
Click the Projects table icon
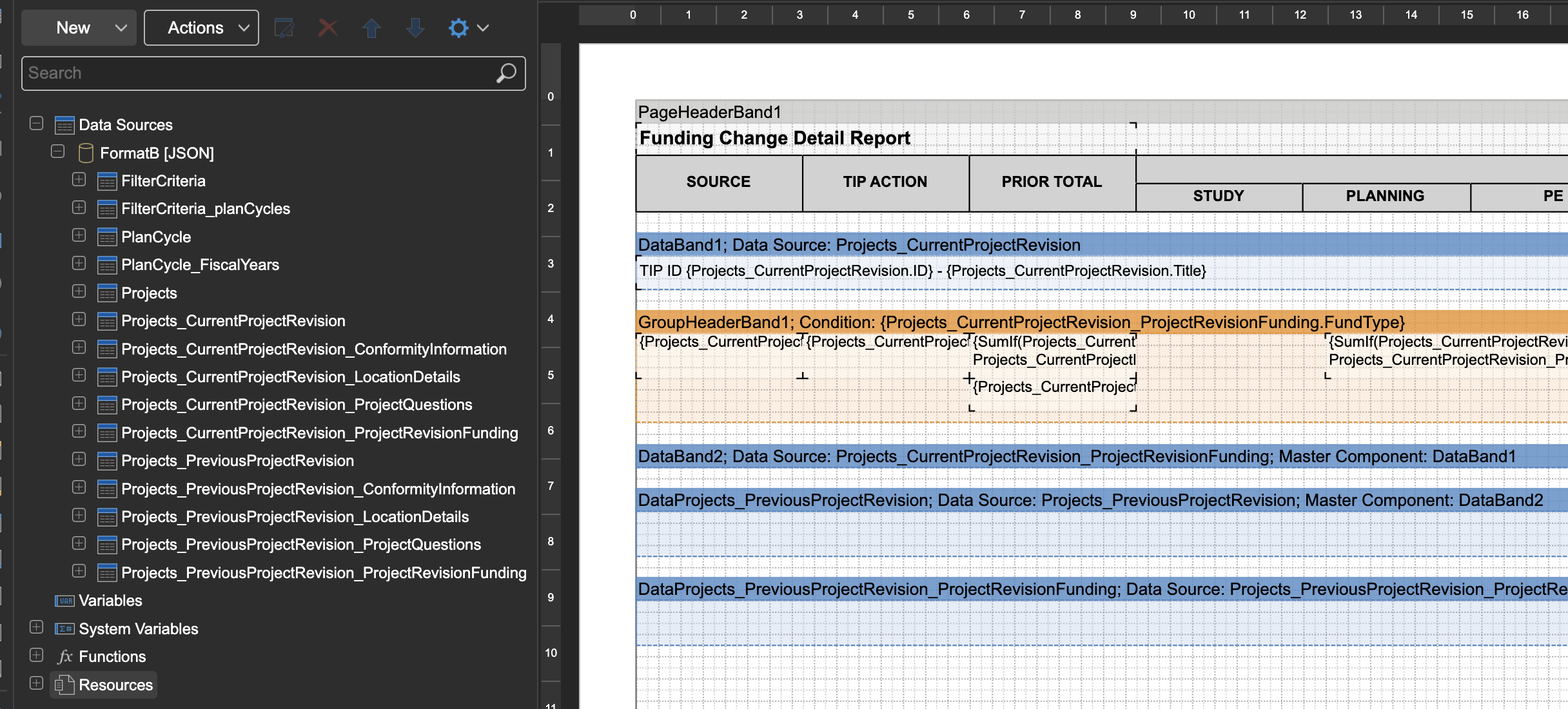(x=107, y=293)
